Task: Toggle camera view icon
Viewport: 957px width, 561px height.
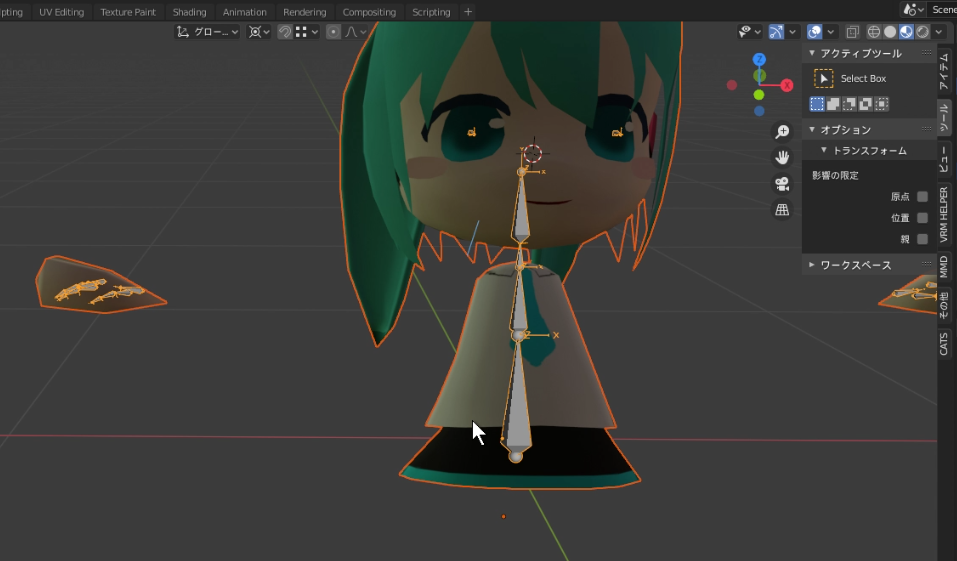Action: point(782,184)
